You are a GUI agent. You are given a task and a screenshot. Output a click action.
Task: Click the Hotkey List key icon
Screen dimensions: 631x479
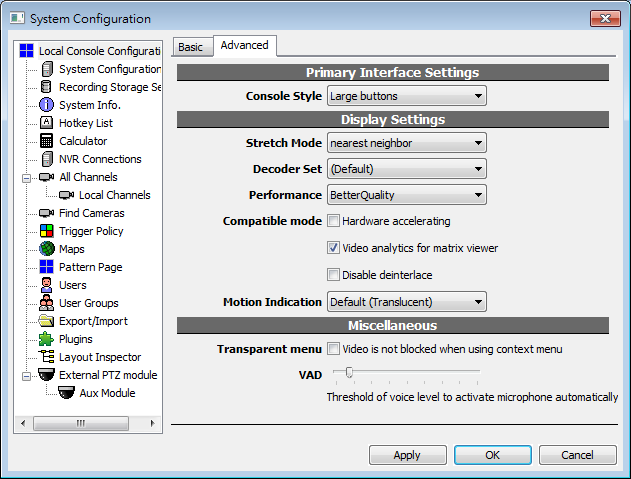pos(47,123)
